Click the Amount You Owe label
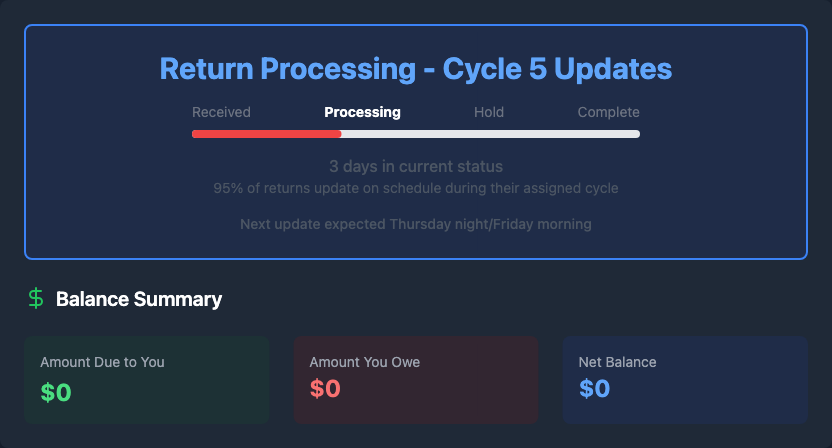Image resolution: width=832 pixels, height=448 pixels. (x=364, y=362)
